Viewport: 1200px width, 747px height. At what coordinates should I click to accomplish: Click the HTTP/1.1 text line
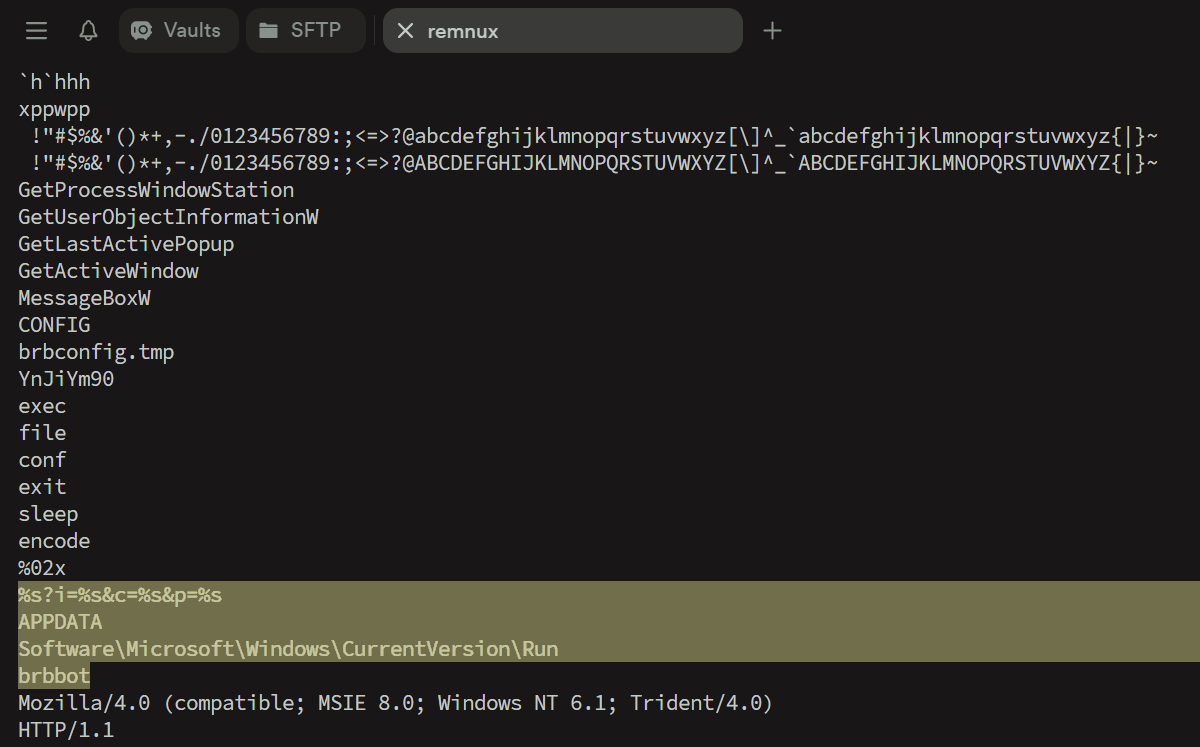click(x=66, y=730)
